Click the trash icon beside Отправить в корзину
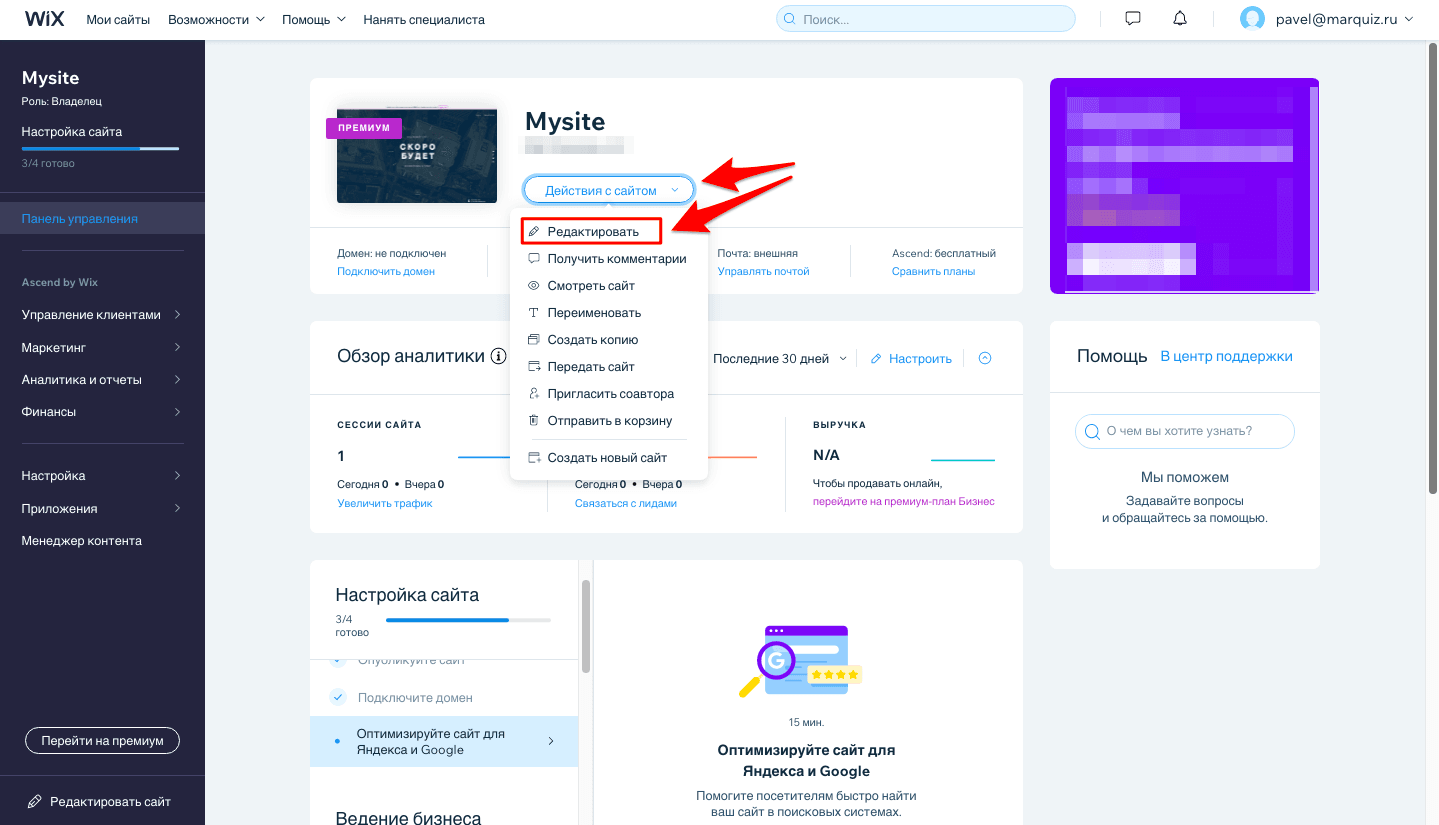The height and width of the screenshot is (825, 1439). pos(534,421)
